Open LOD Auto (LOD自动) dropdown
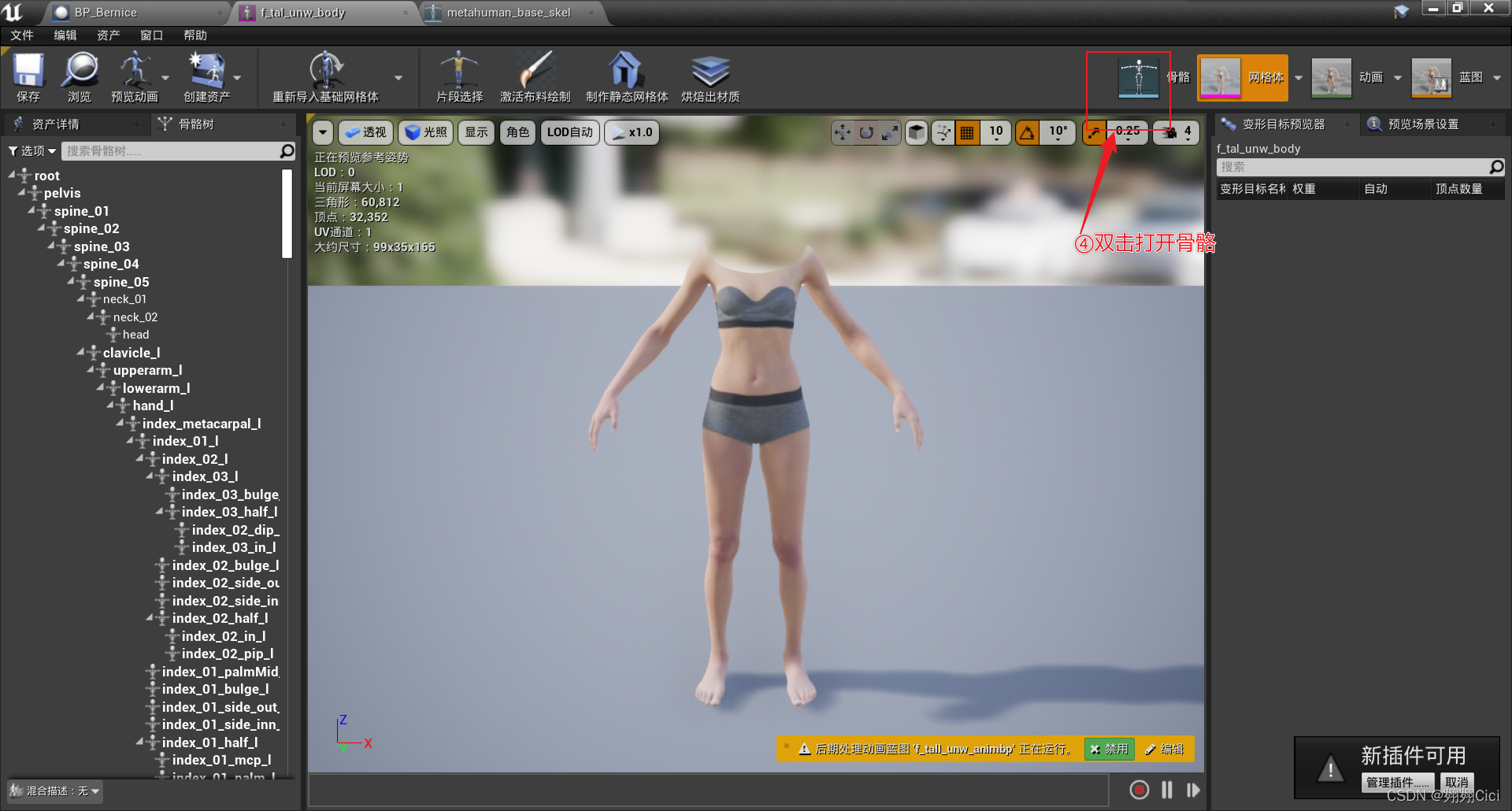 (569, 132)
